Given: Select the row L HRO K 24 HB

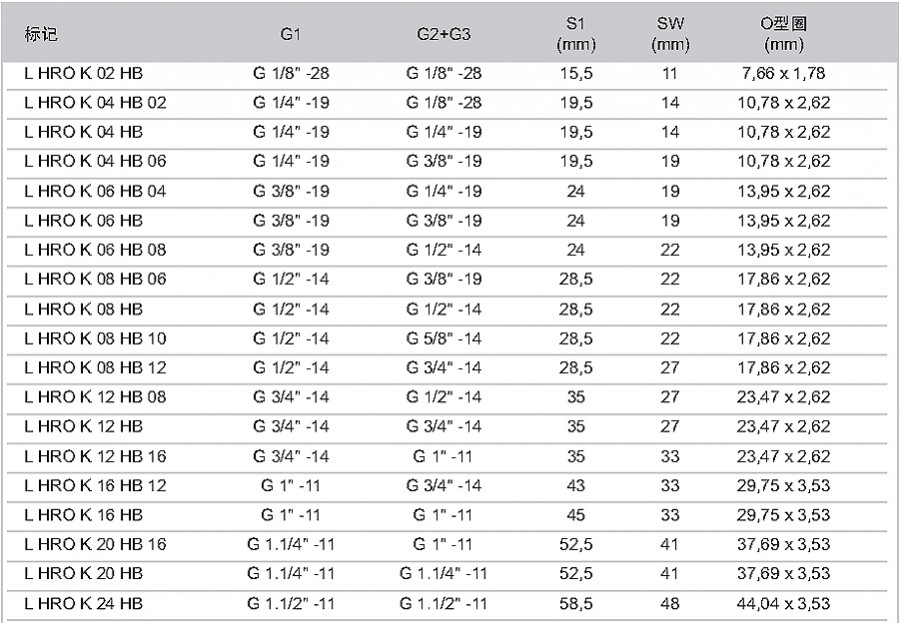Looking at the screenshot, I should pos(447,605).
